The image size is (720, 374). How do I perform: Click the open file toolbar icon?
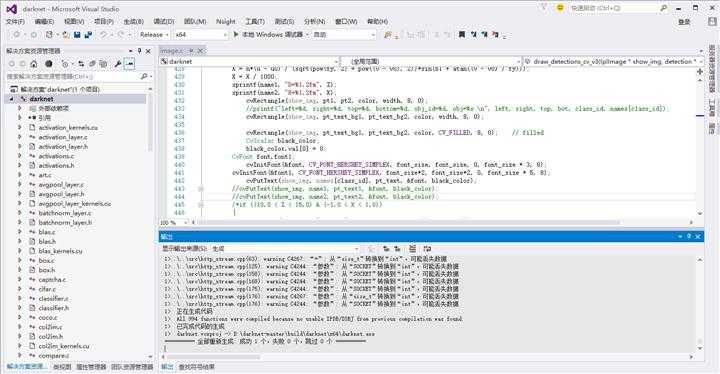pyautogui.click(x=66, y=34)
